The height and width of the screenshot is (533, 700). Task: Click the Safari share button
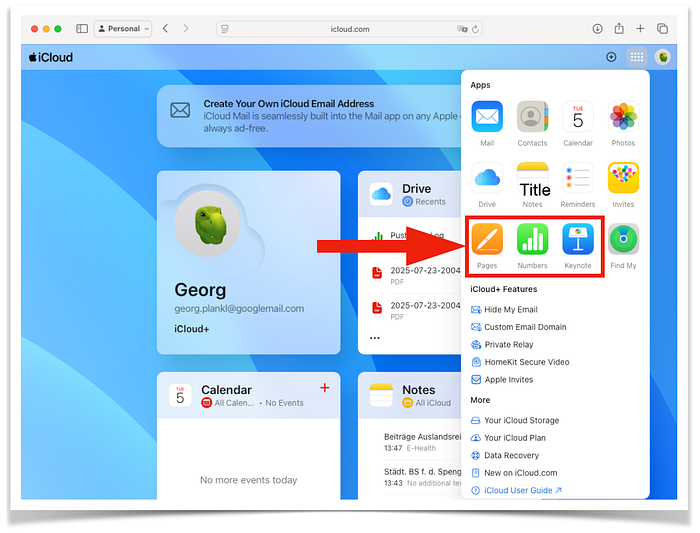click(619, 29)
